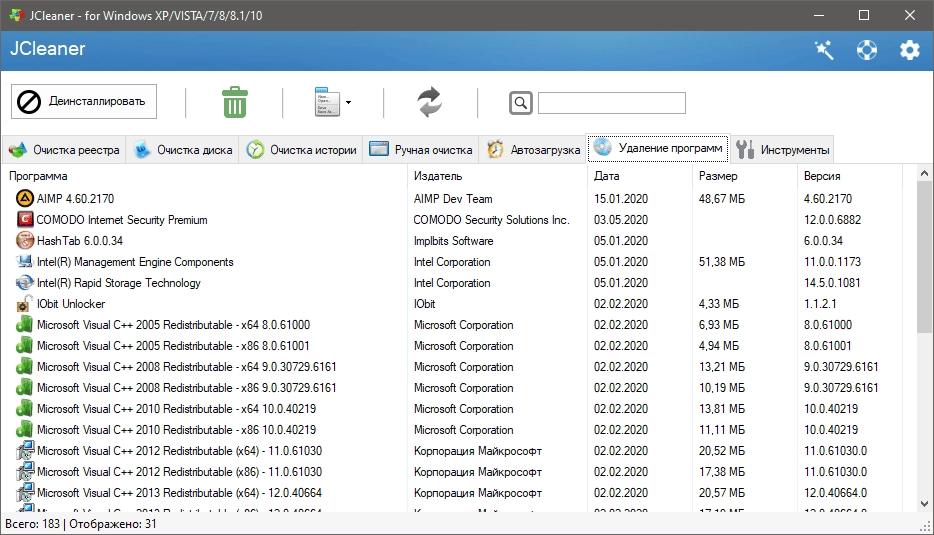Select the IObit Unlocker entry
The image size is (934, 535).
[x=71, y=304]
